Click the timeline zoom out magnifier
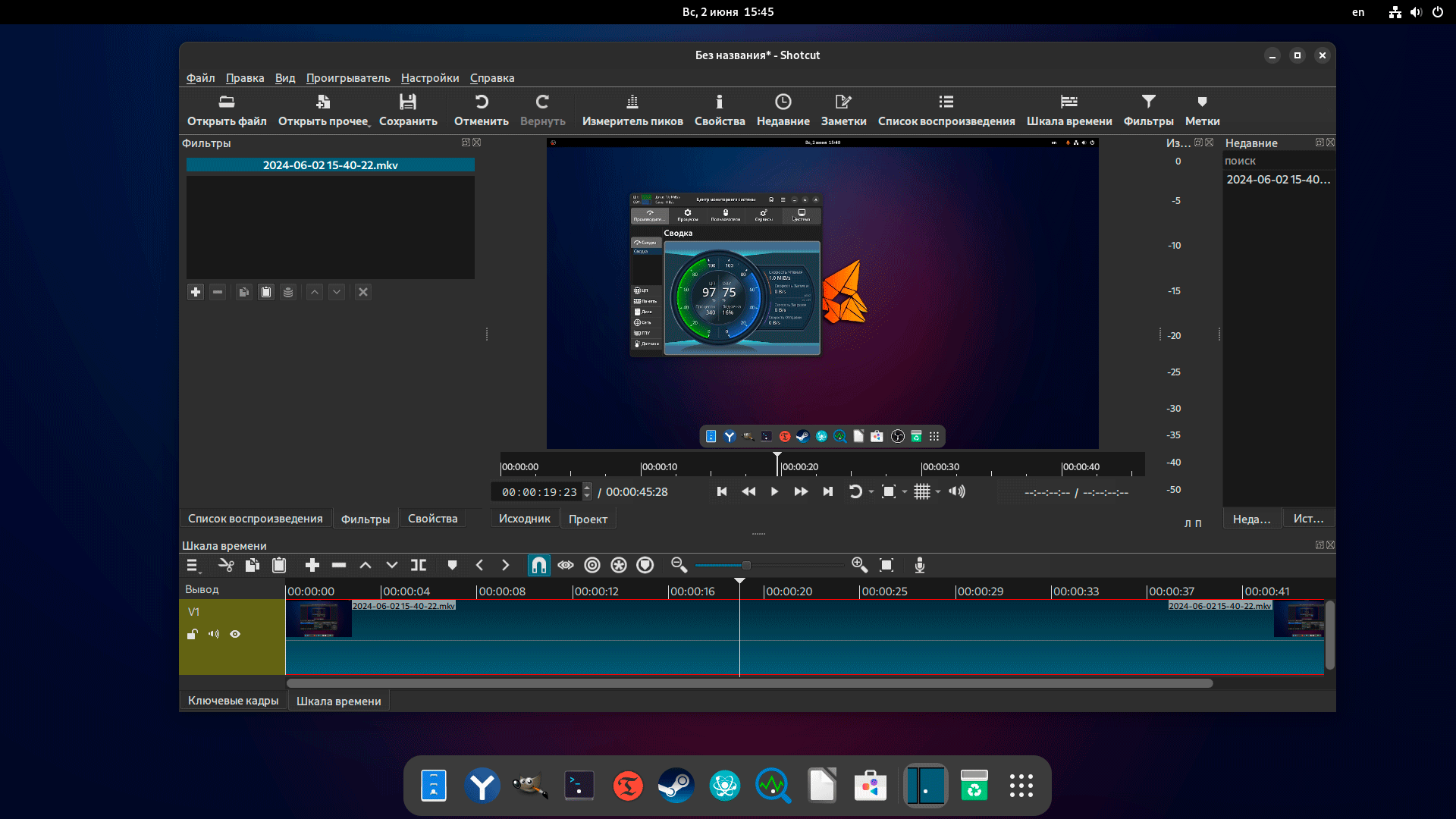 click(x=679, y=565)
